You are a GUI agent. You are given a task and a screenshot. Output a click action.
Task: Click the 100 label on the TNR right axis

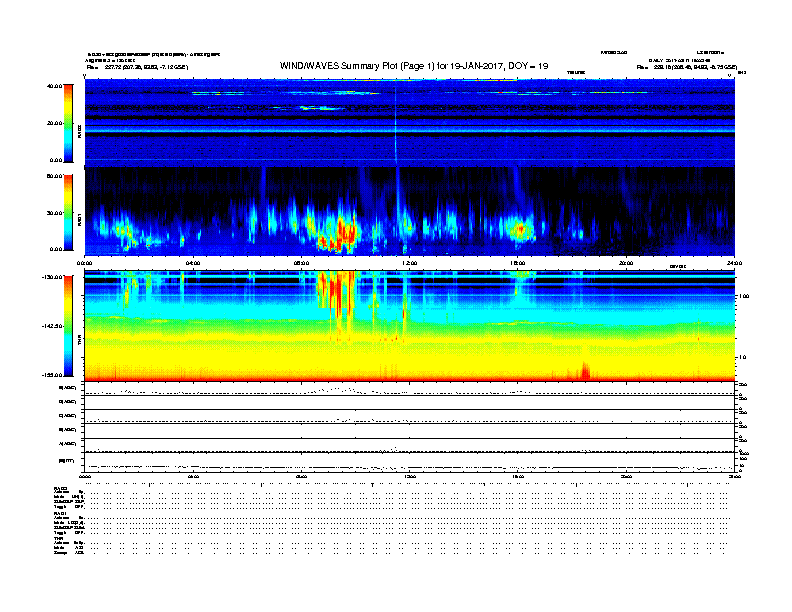744,297
